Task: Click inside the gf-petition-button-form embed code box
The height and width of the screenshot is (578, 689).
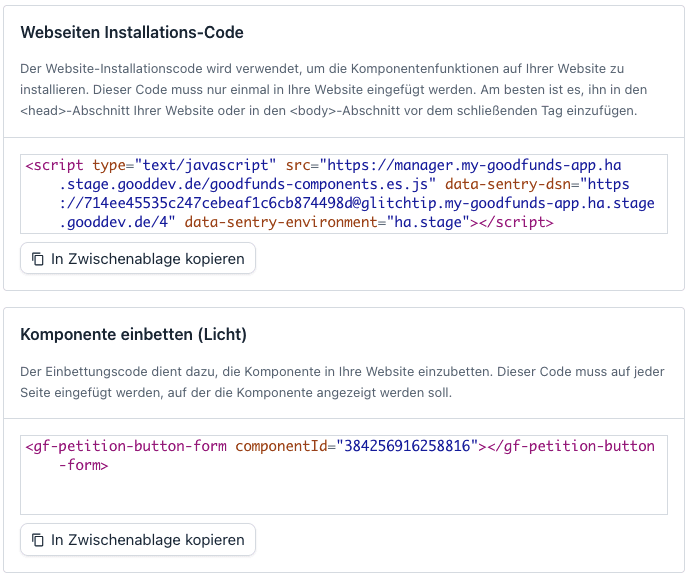Action: coord(344,475)
